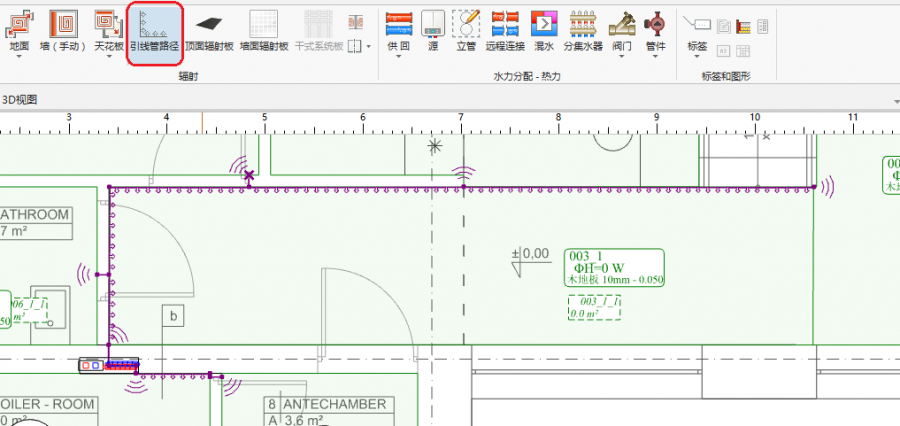This screenshot has height=426, width=900.
Task: Insert a 分集水器 manifold
Action: 582,29
